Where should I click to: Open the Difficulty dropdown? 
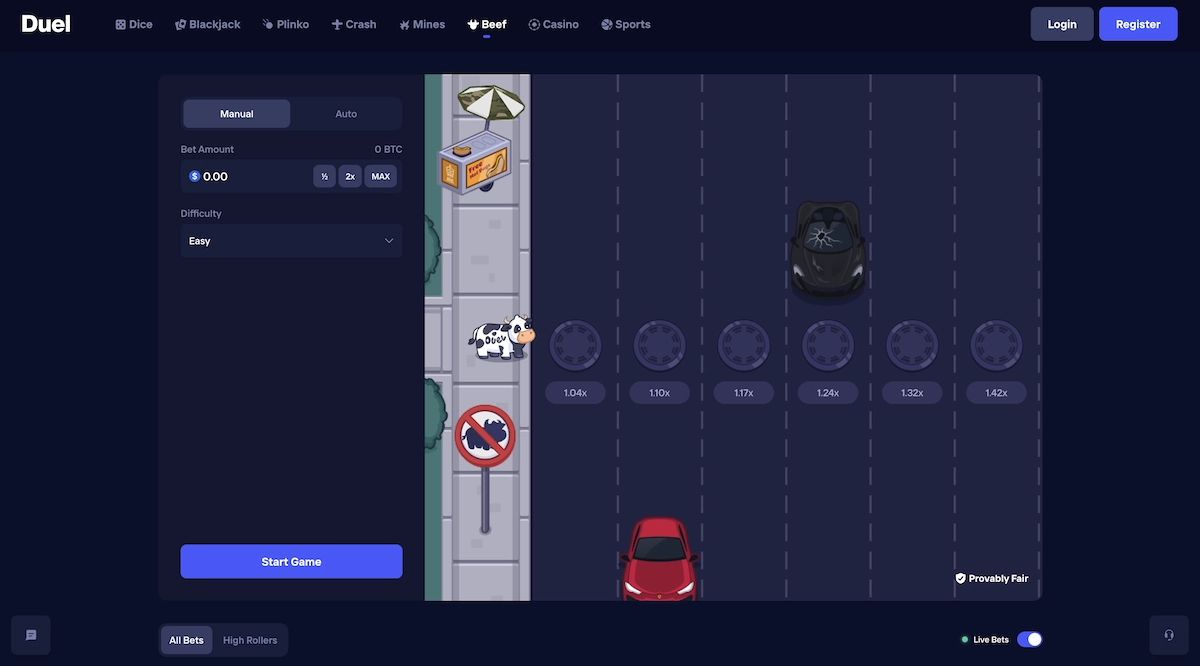tap(291, 240)
